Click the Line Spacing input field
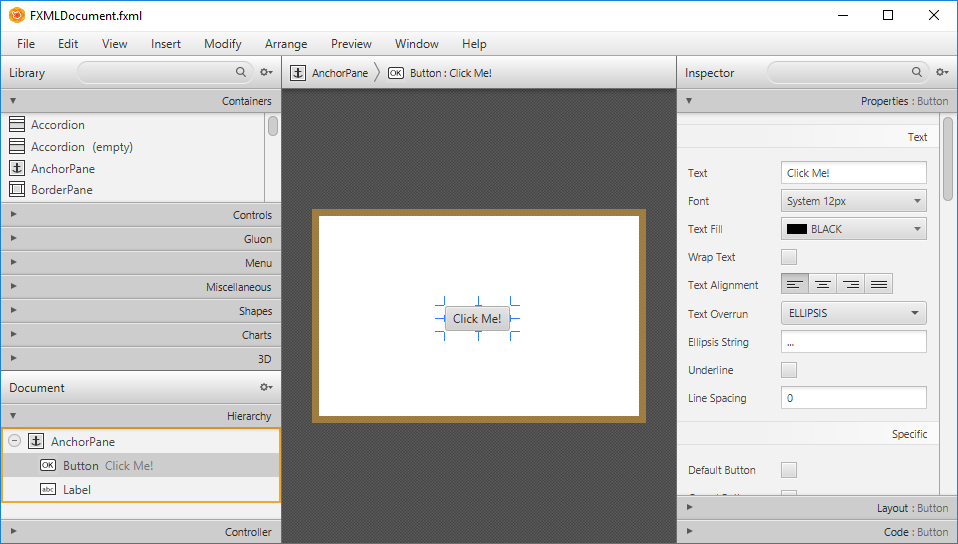Viewport: 958px width, 544px height. tap(853, 398)
